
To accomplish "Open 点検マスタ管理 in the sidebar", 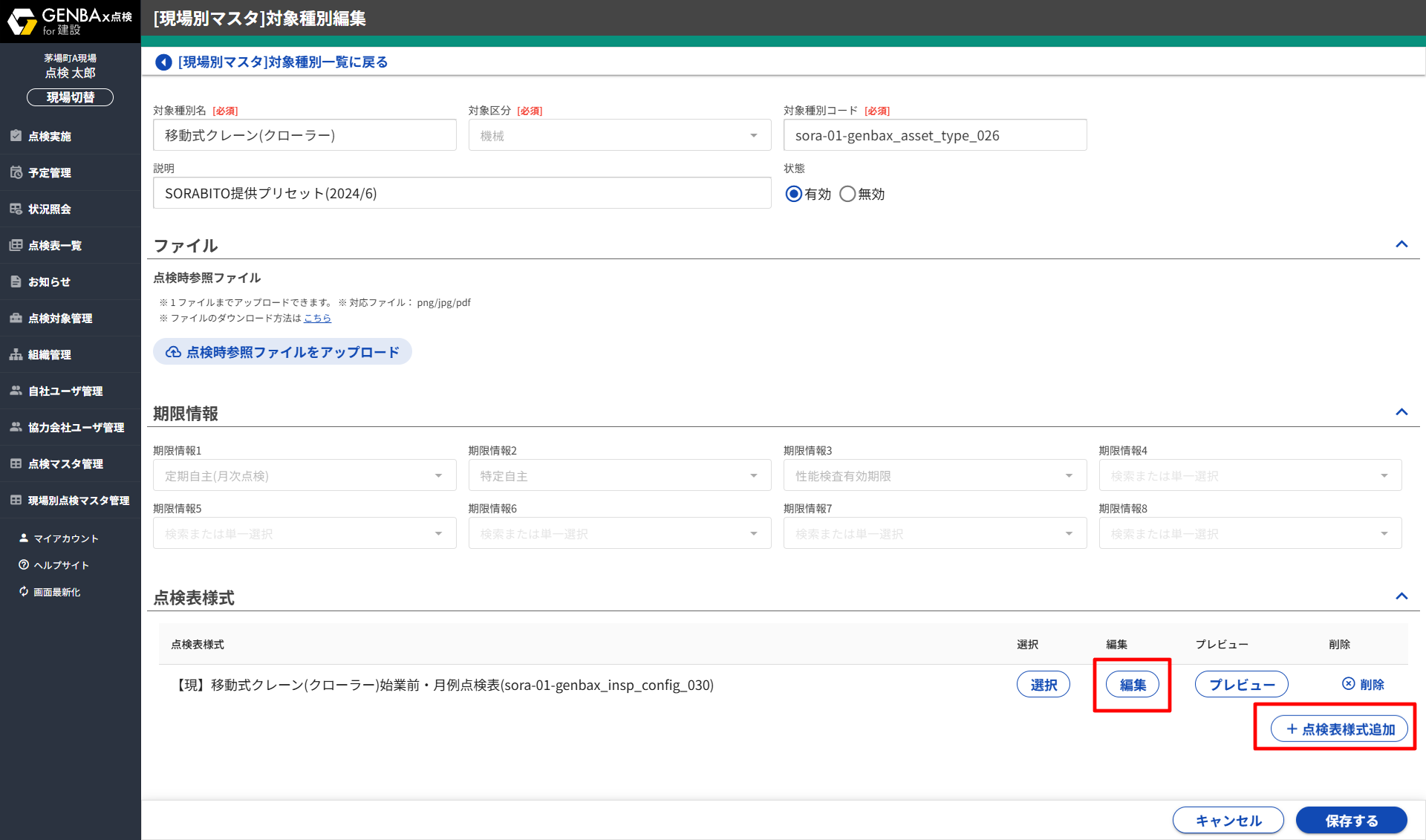I will [65, 463].
